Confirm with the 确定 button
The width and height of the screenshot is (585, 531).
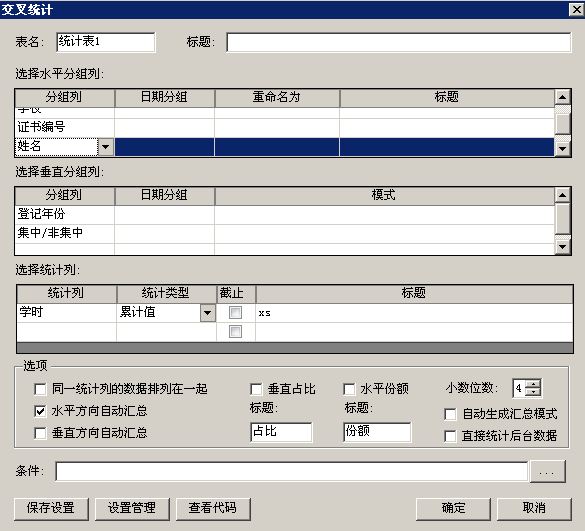tap(453, 509)
